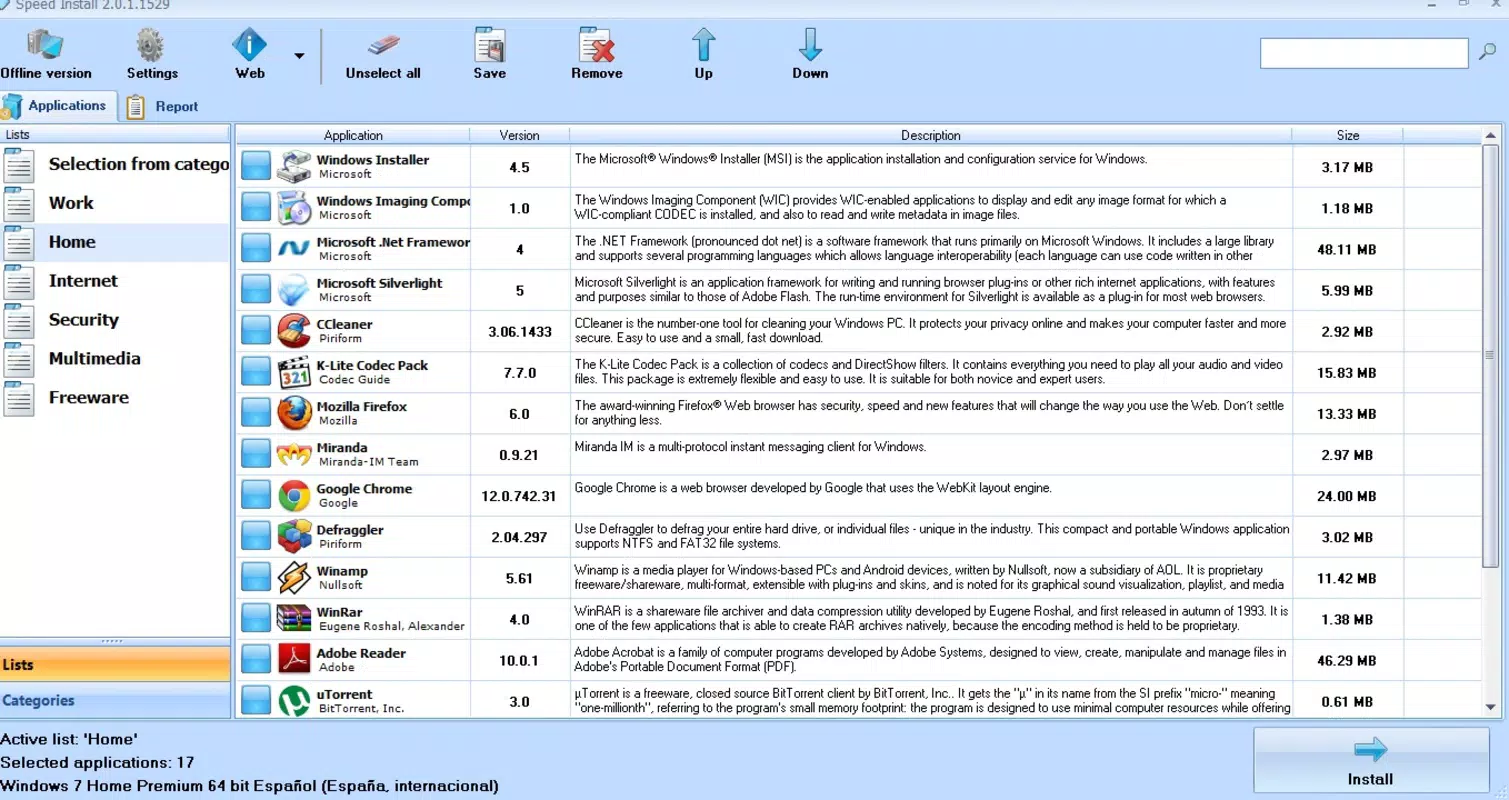Click the Defraggler app icon
This screenshot has width=1509, height=800.
pyautogui.click(x=294, y=537)
